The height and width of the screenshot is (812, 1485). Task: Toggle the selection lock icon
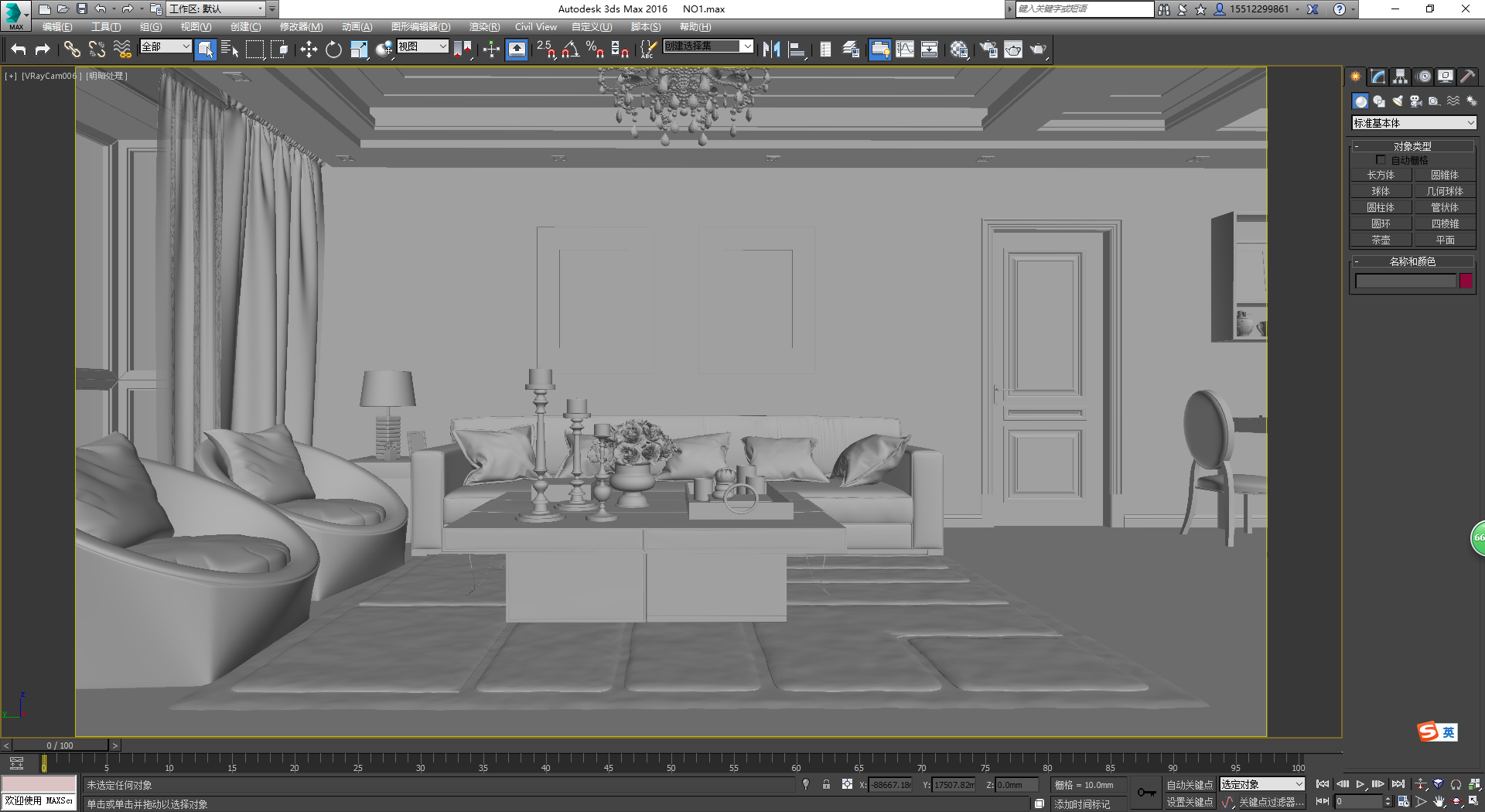(x=826, y=784)
